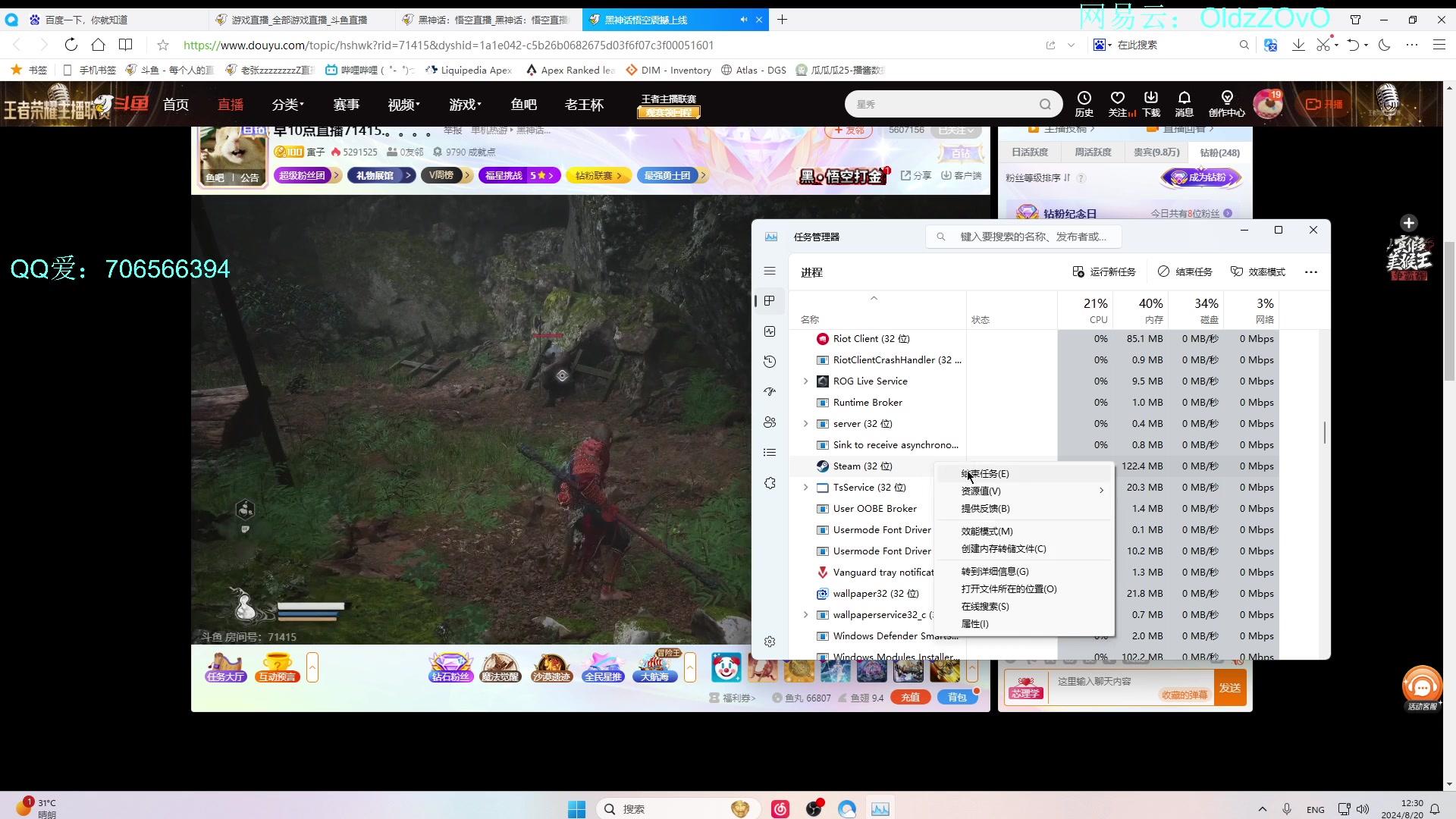The height and width of the screenshot is (819, 1456).
Task: Click 发送 chat send button
Action: [1230, 688]
